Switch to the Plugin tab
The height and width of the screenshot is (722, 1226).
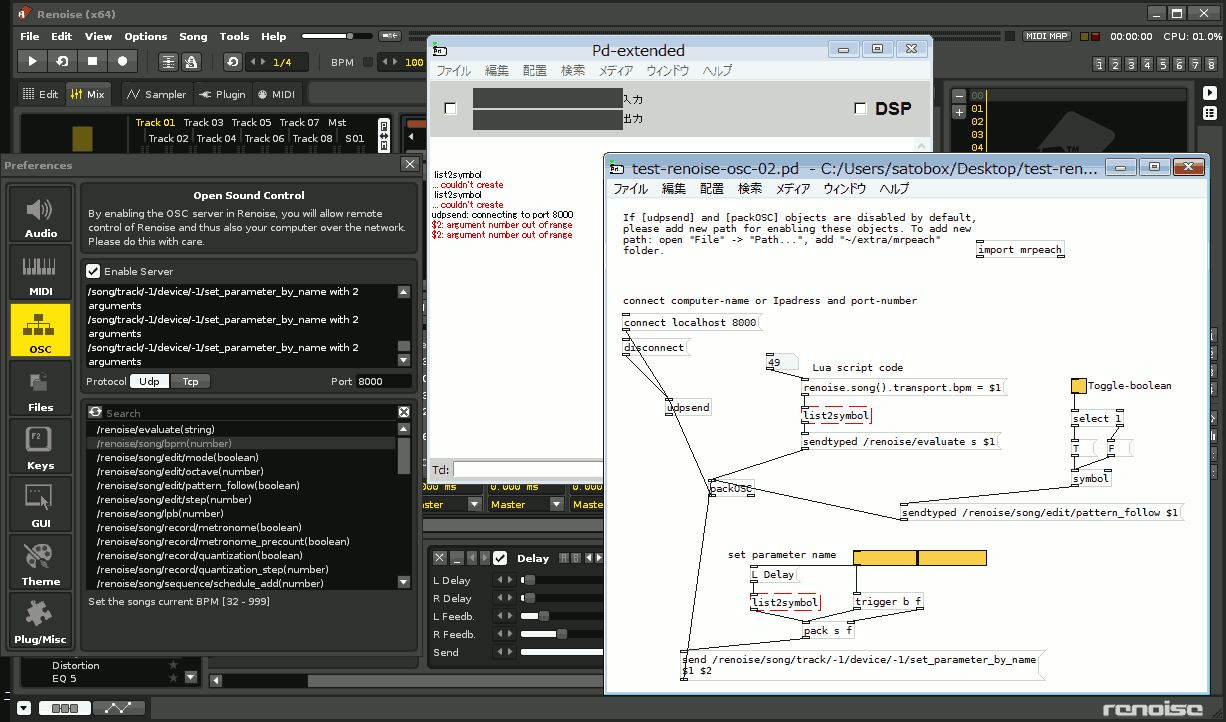coord(222,94)
